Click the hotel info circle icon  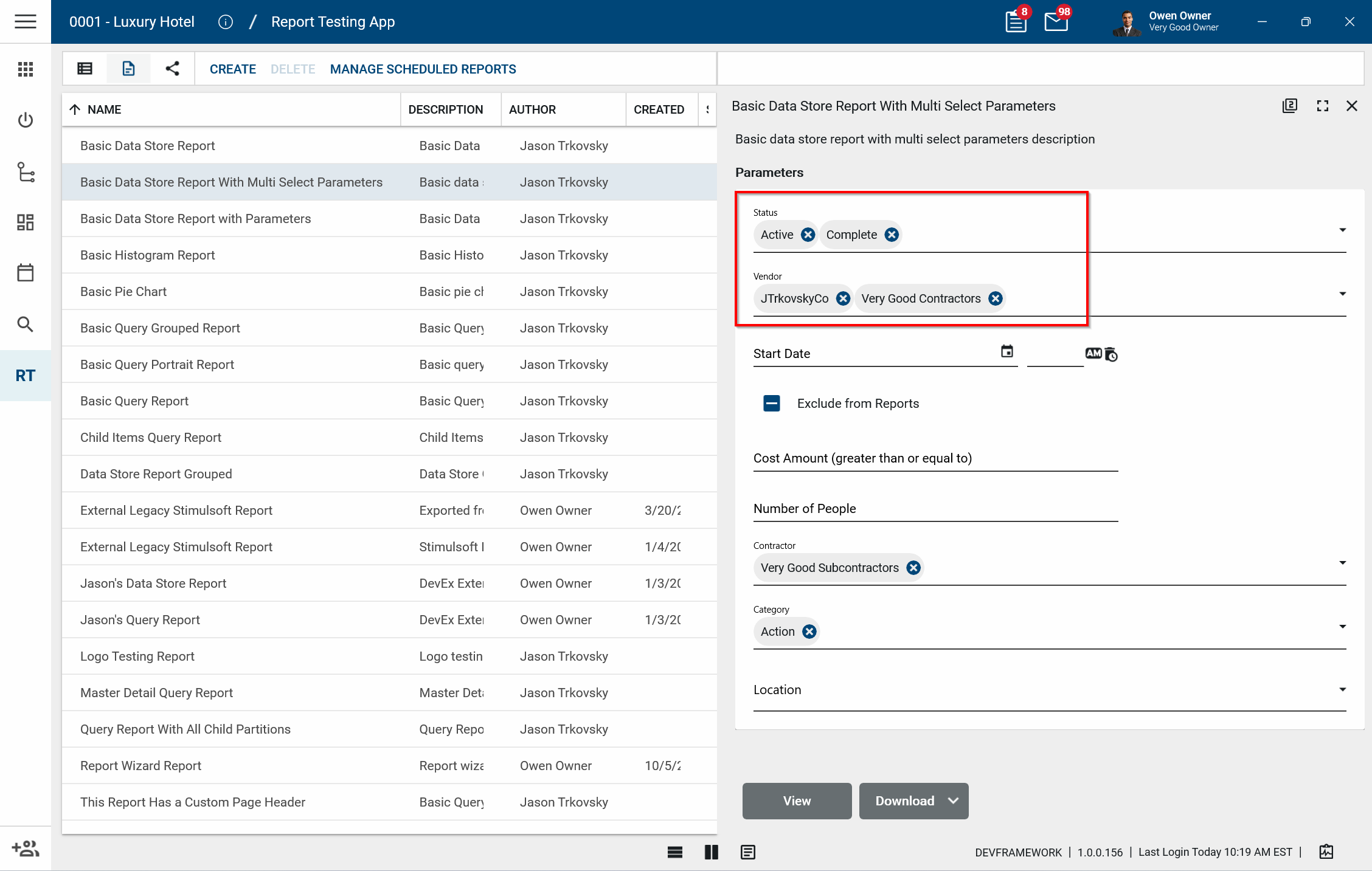[x=226, y=22]
